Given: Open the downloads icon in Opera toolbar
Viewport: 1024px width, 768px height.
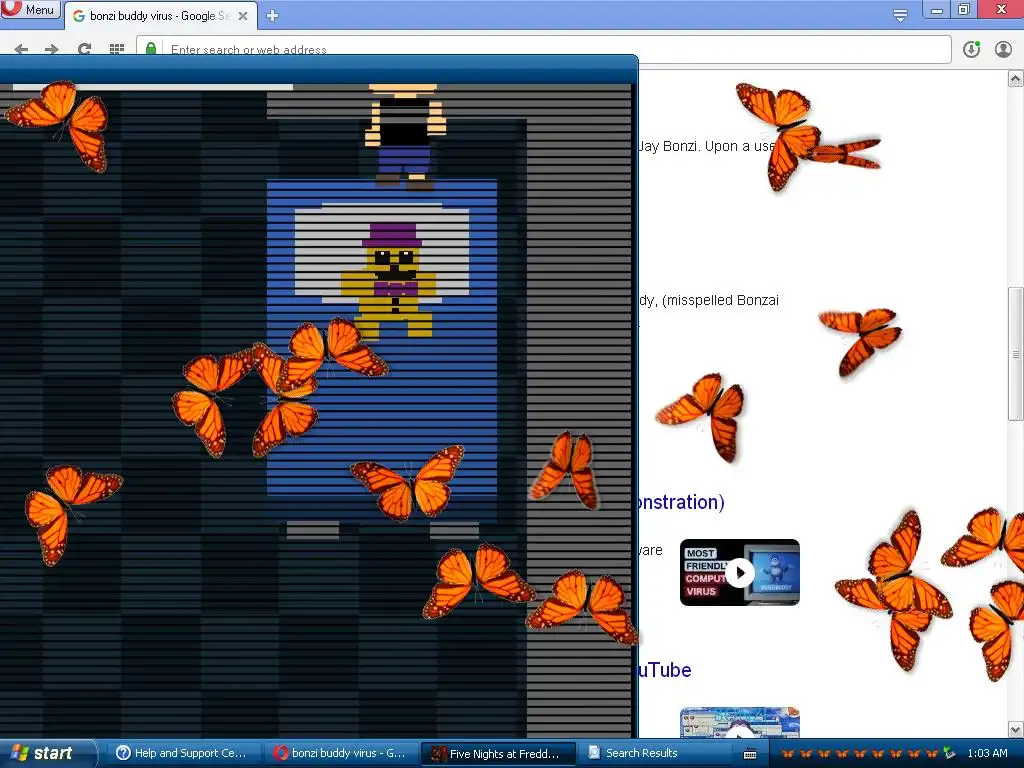Looking at the screenshot, I should point(972,49).
